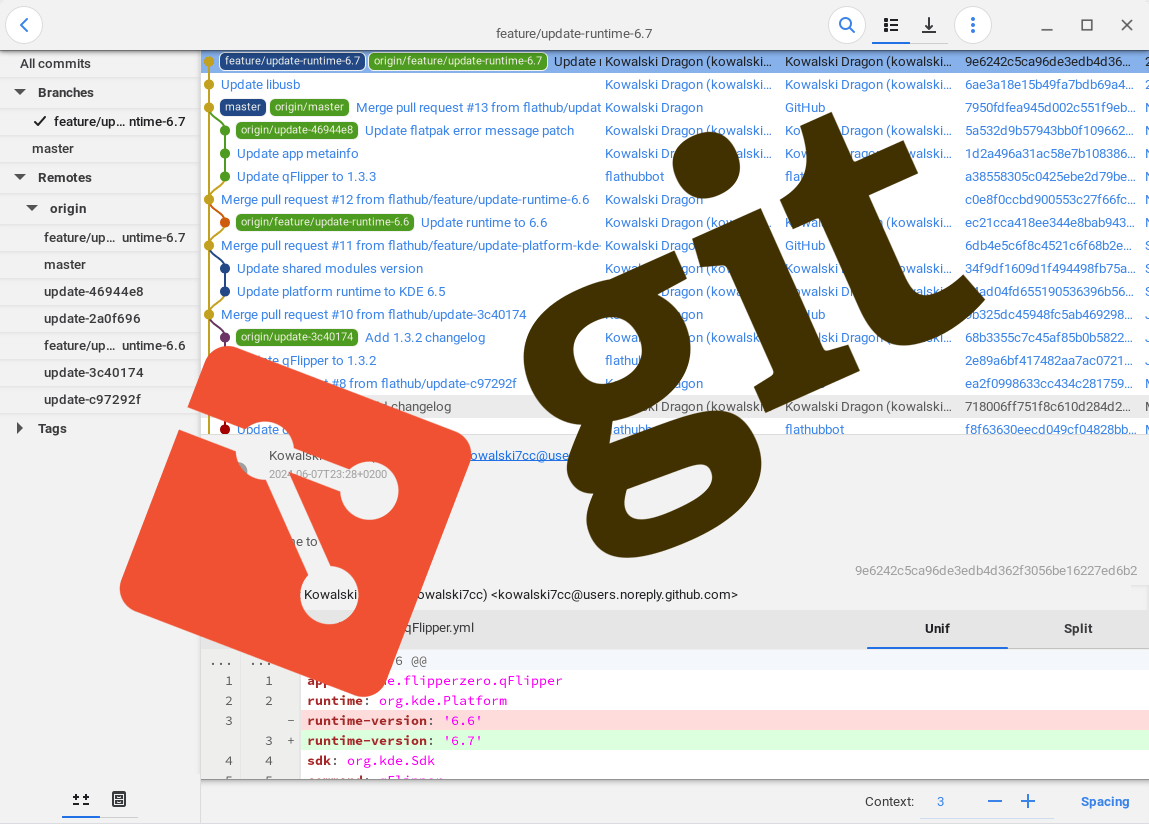This screenshot has width=1149, height=824.
Task: Minimize the window
Action: click(x=1047, y=26)
